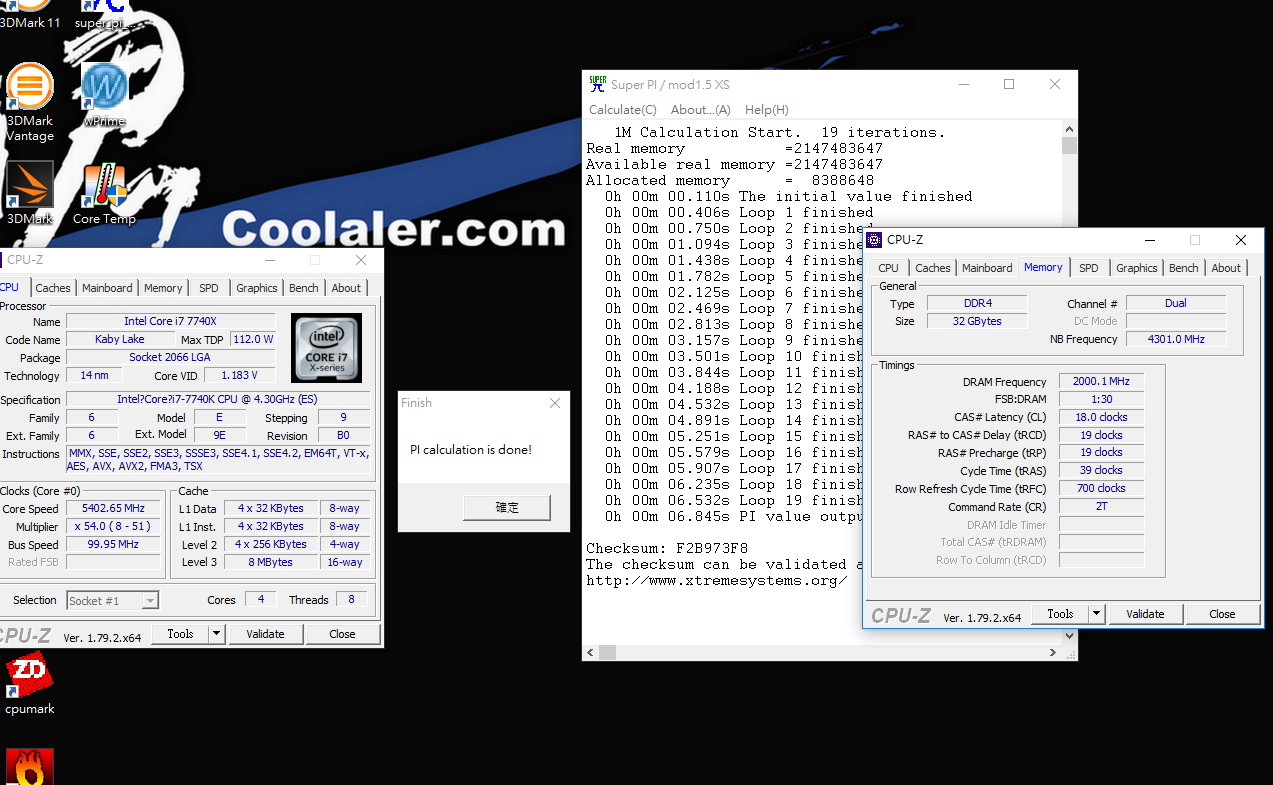The width and height of the screenshot is (1273, 785).
Task: Click Close button in left CPU-Z window
Action: (342, 634)
